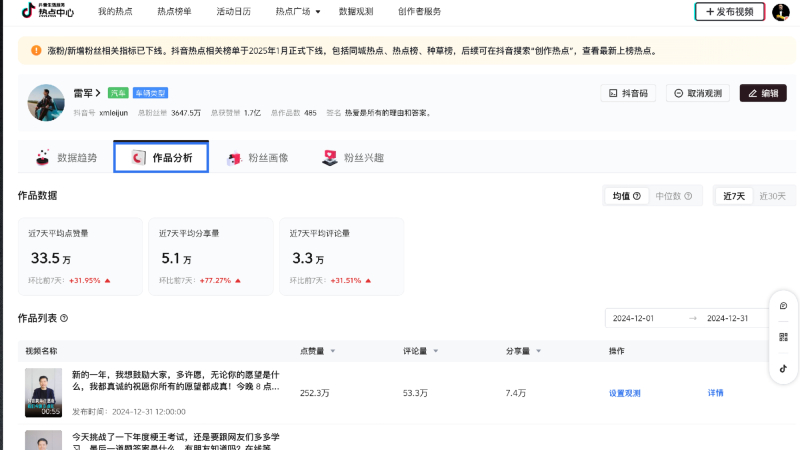This screenshot has height=450, width=800.
Task: Open the 今天挑战了一下年度梗王考试 video thumbnail
Action: point(43,440)
